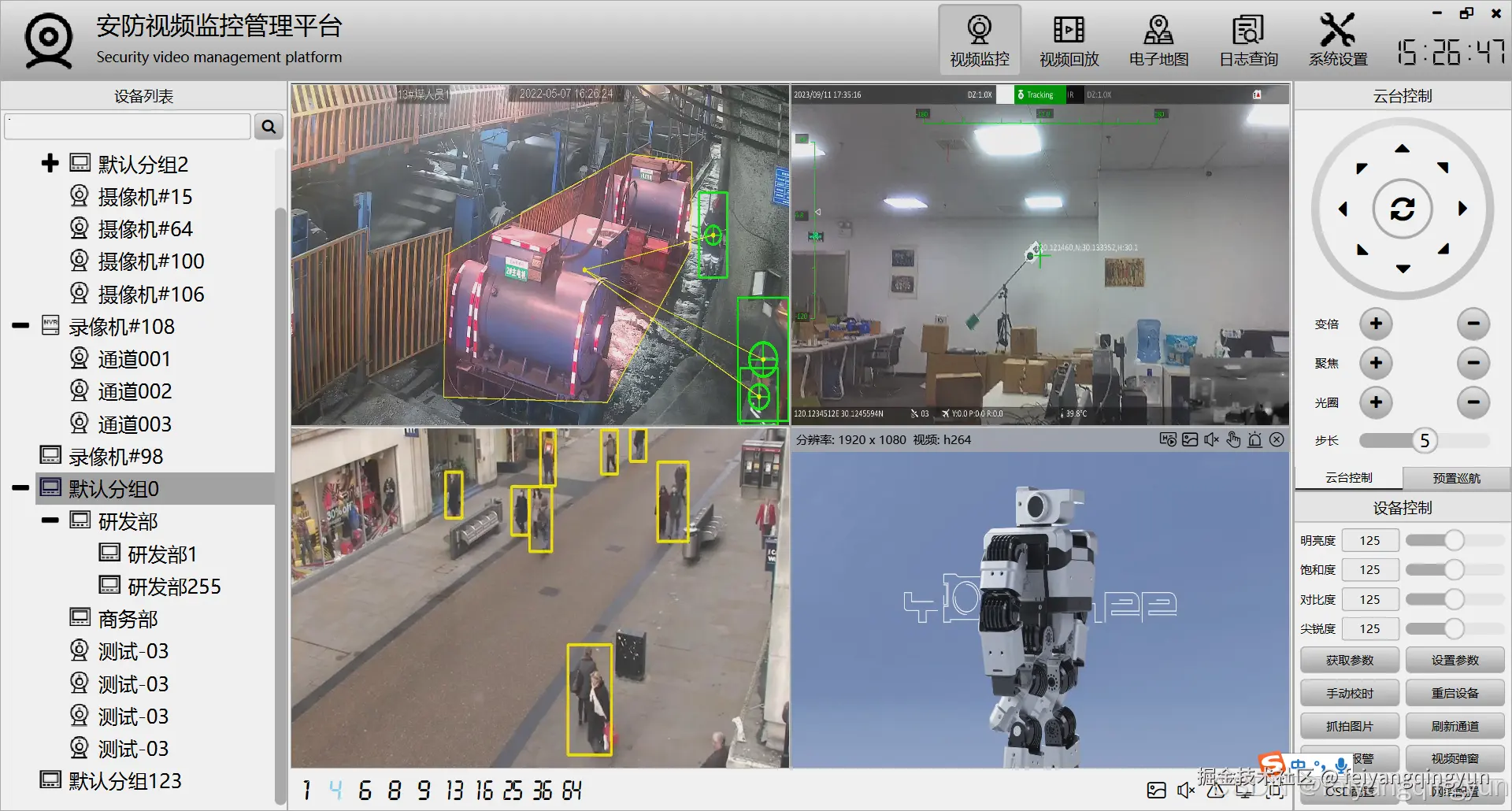Click the device list search field
1512x811 pixels.
(x=128, y=127)
